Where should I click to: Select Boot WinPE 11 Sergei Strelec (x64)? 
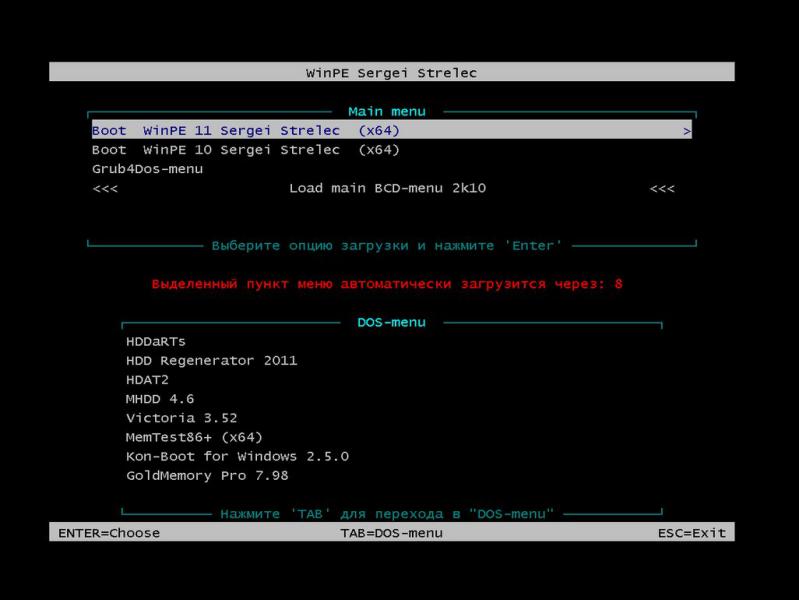pyautogui.click(x=391, y=131)
